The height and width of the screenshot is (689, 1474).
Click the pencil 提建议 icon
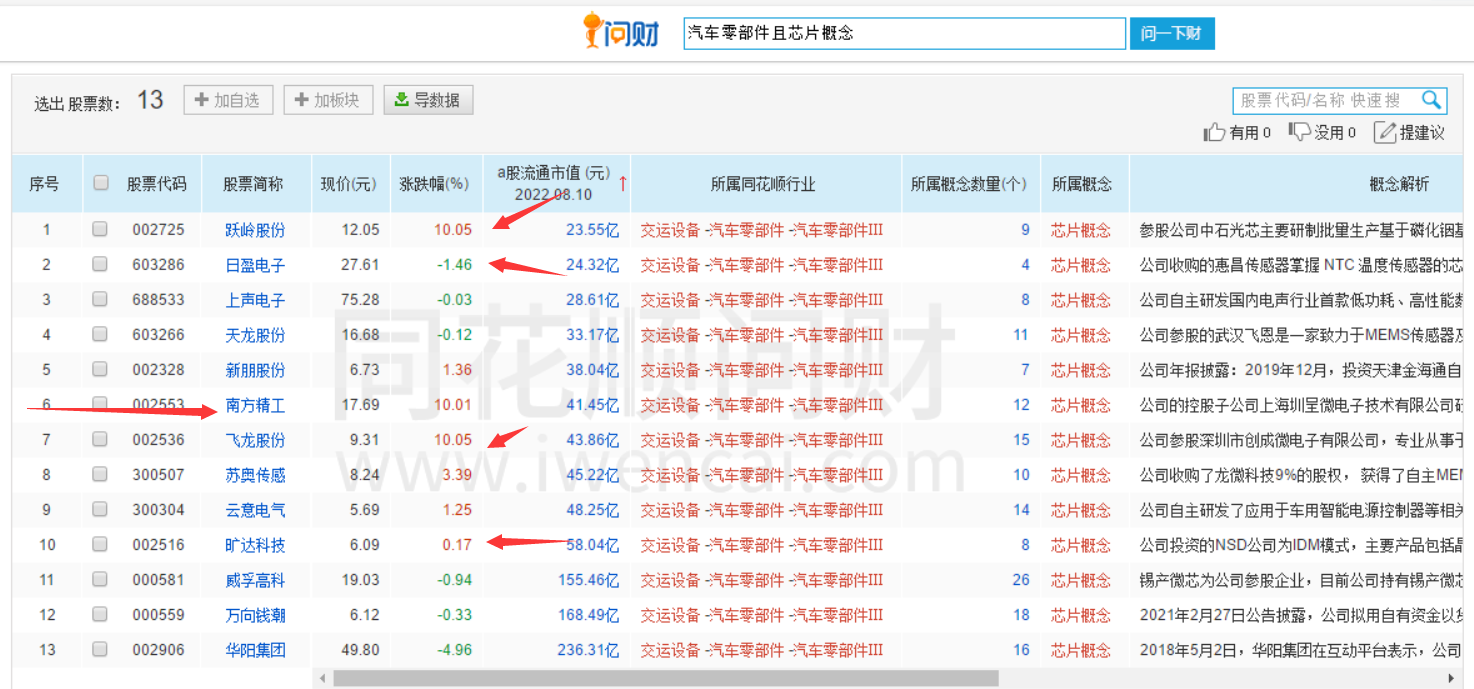[1385, 132]
